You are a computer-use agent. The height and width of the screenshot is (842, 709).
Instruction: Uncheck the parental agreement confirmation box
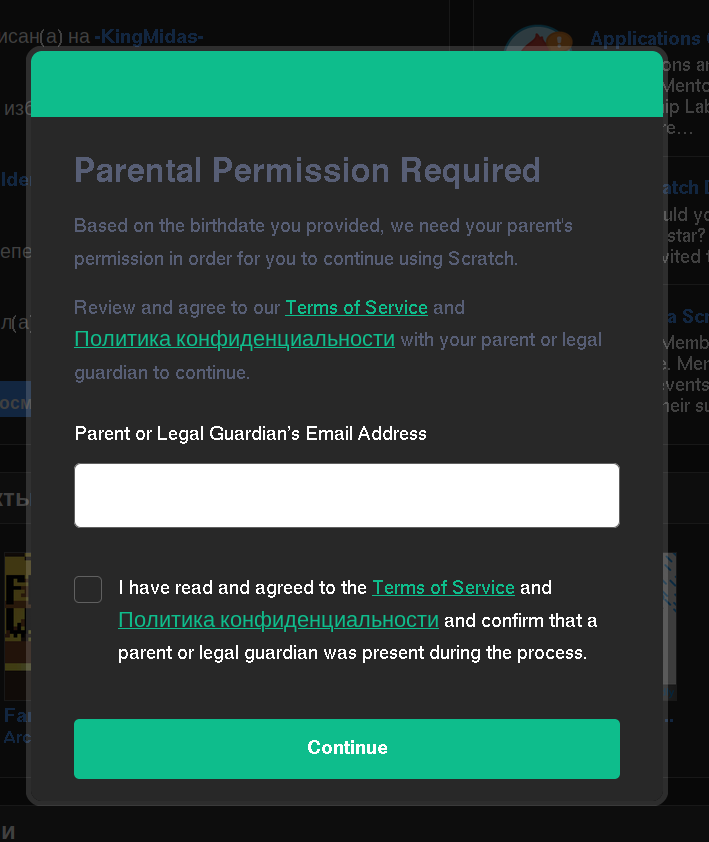click(88, 589)
